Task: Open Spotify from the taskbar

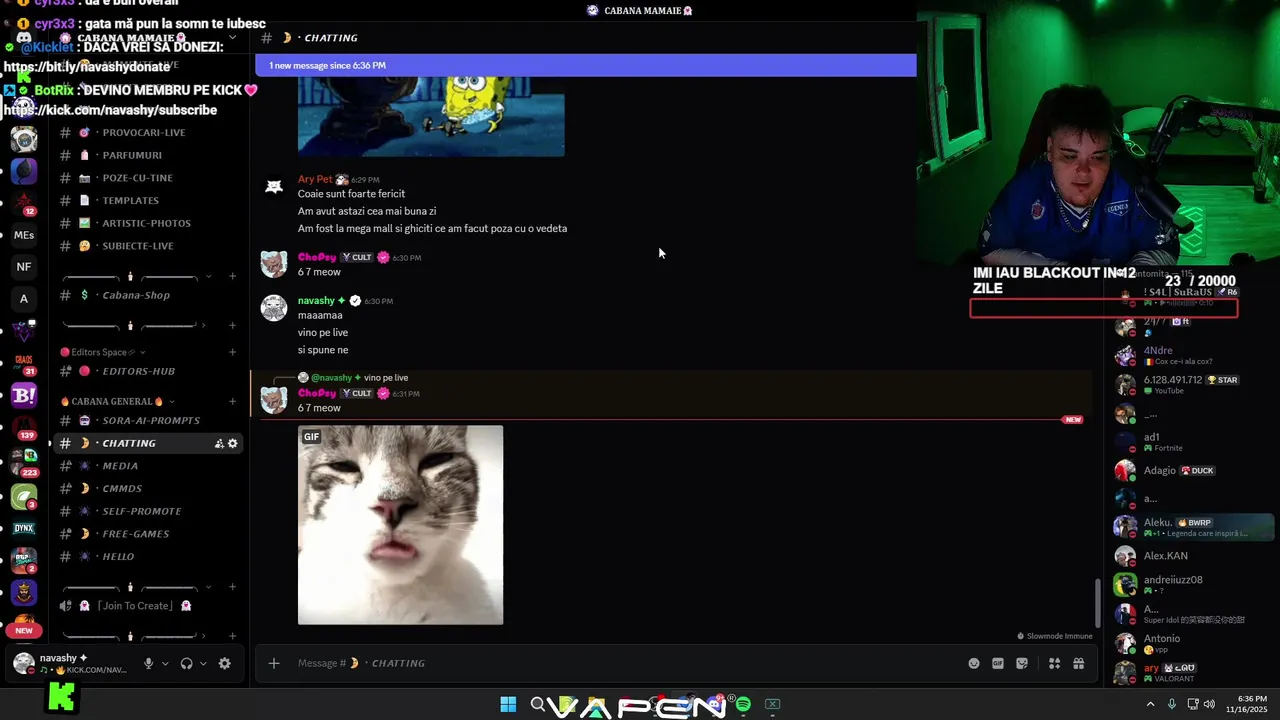Action: pyautogui.click(x=743, y=705)
